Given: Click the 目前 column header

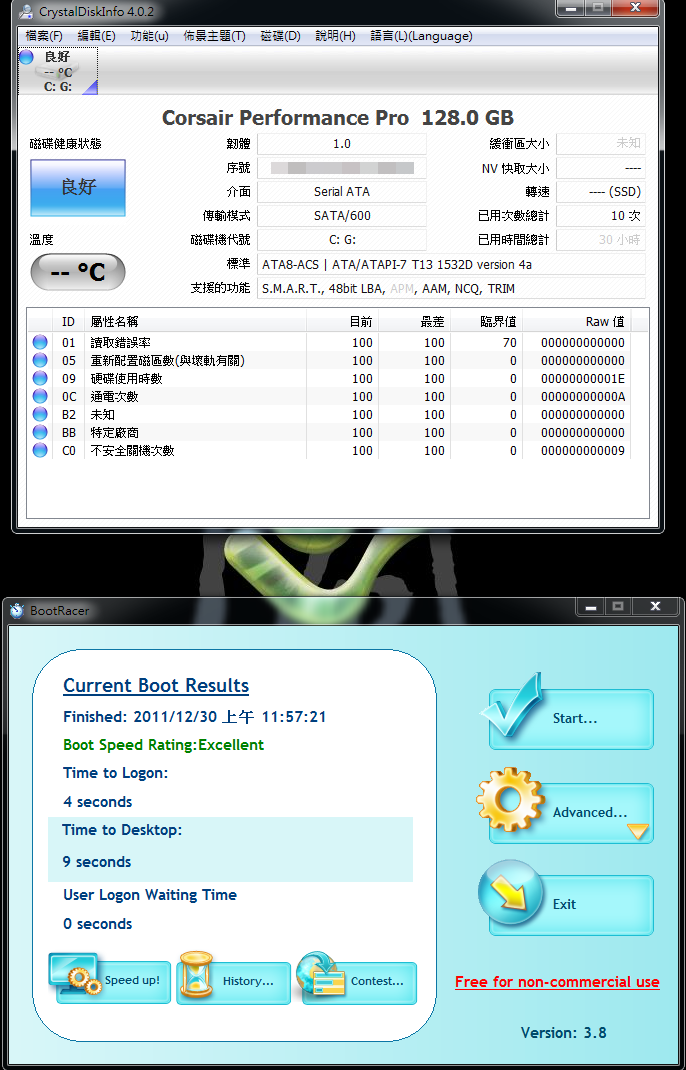Looking at the screenshot, I should (343, 321).
